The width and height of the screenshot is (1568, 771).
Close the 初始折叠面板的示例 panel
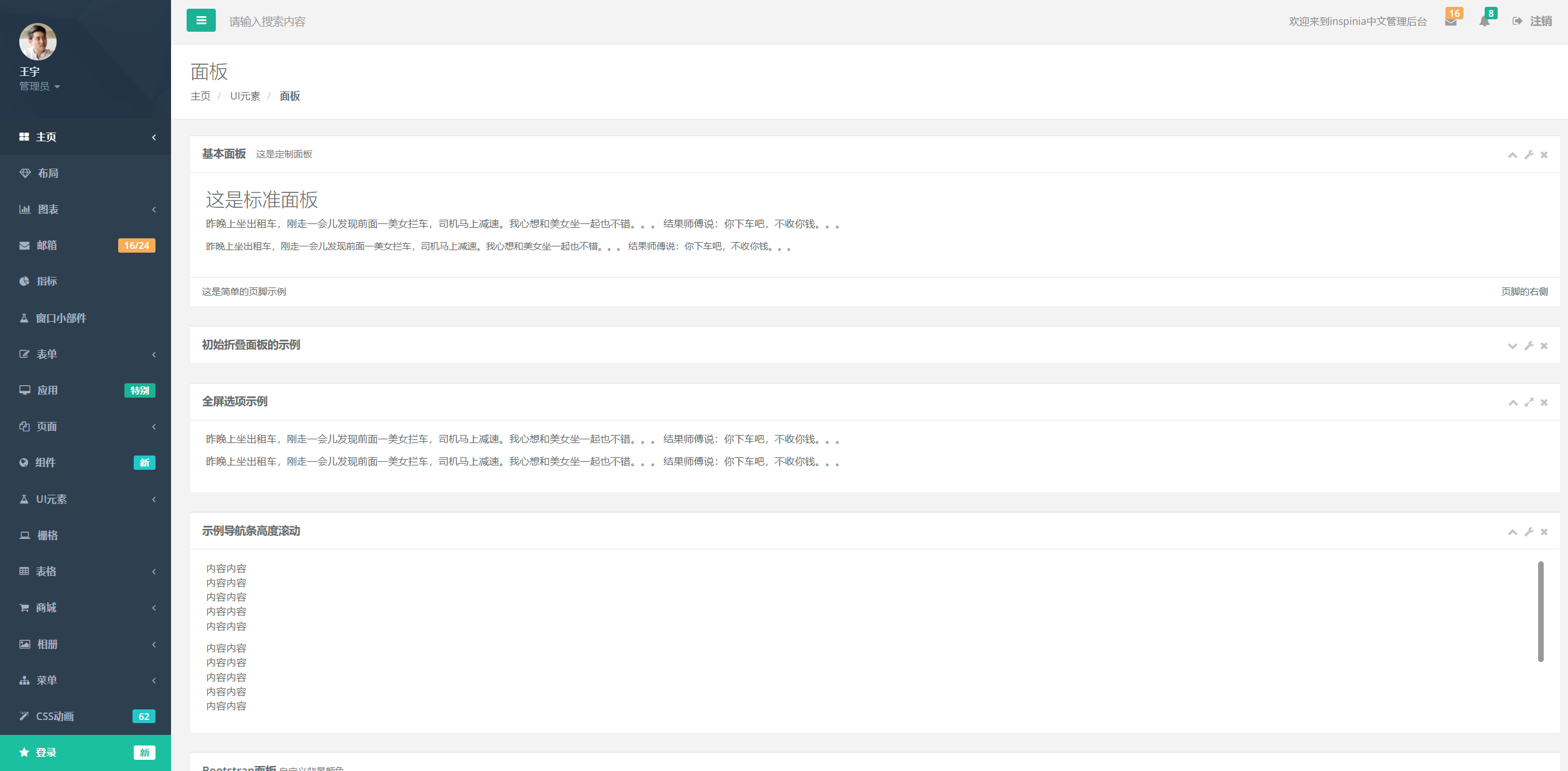tap(1544, 346)
